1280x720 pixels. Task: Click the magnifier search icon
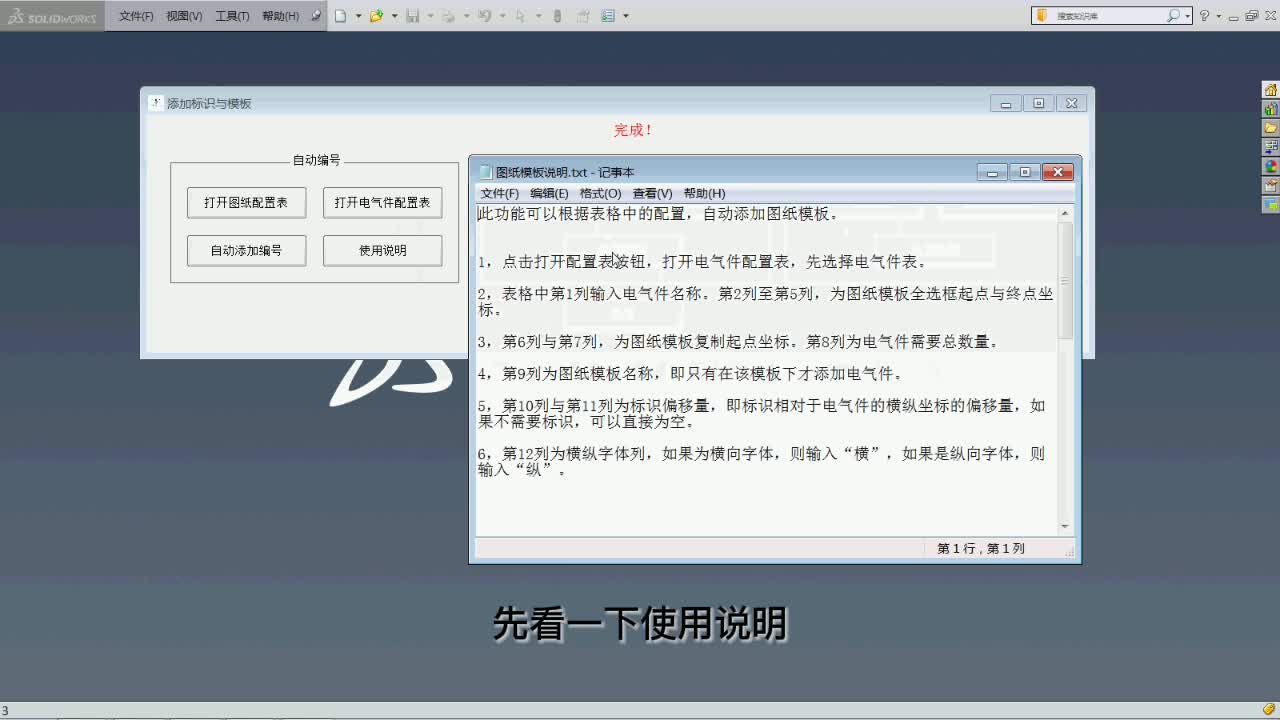1173,16
